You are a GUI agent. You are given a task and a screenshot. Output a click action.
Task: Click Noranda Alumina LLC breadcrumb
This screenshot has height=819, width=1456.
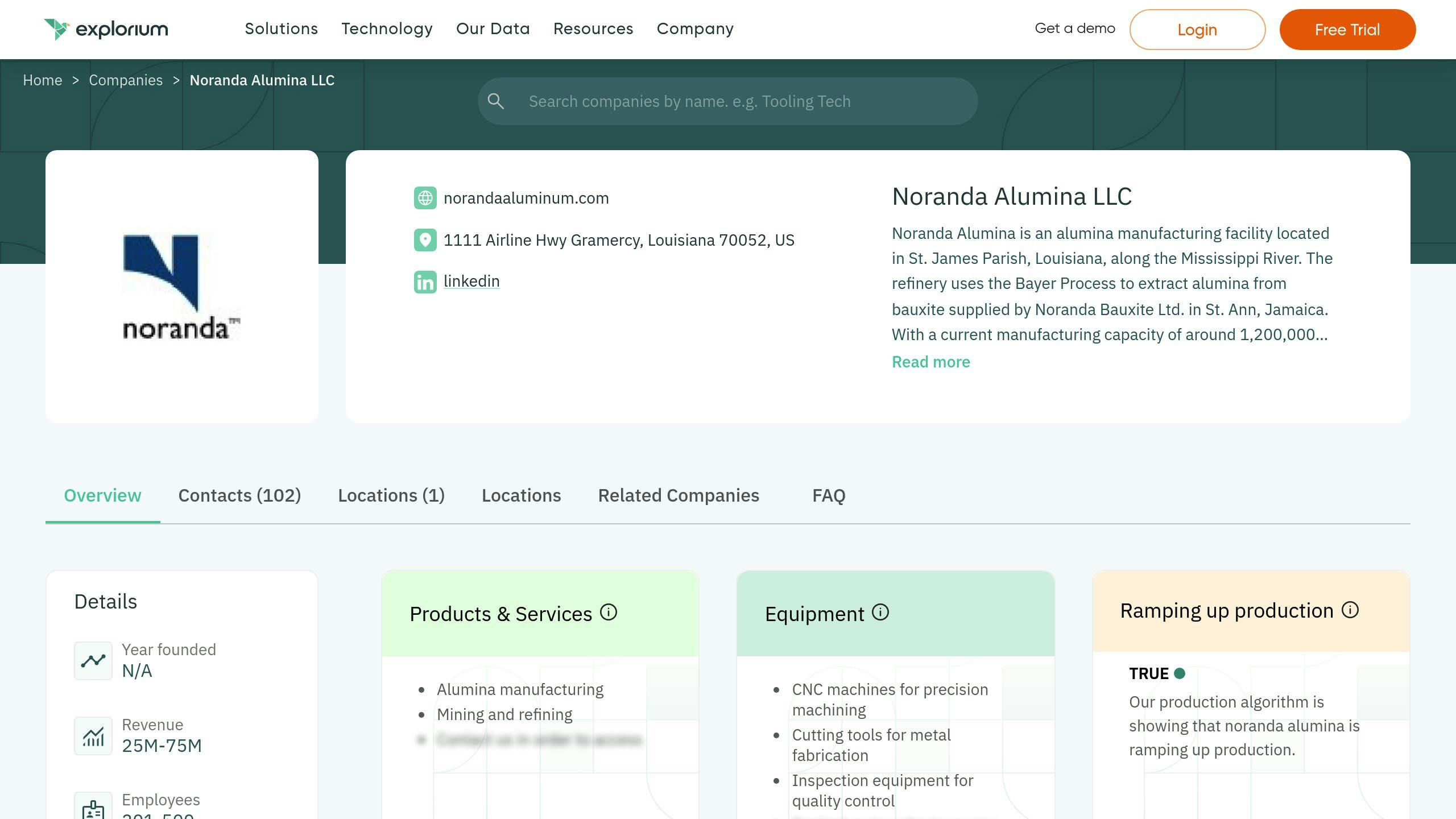point(262,80)
